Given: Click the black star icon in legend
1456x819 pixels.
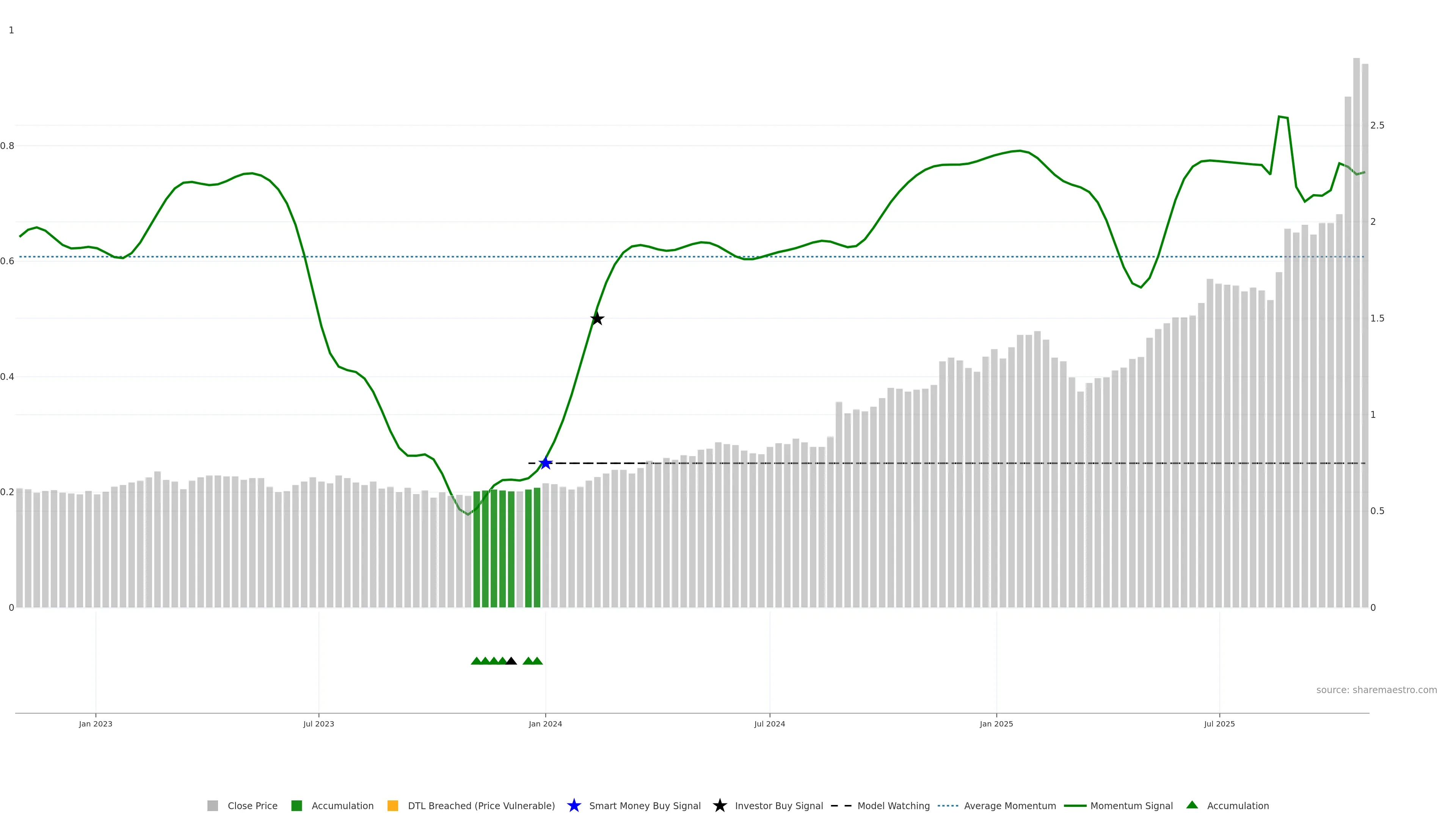Looking at the screenshot, I should point(720,805).
